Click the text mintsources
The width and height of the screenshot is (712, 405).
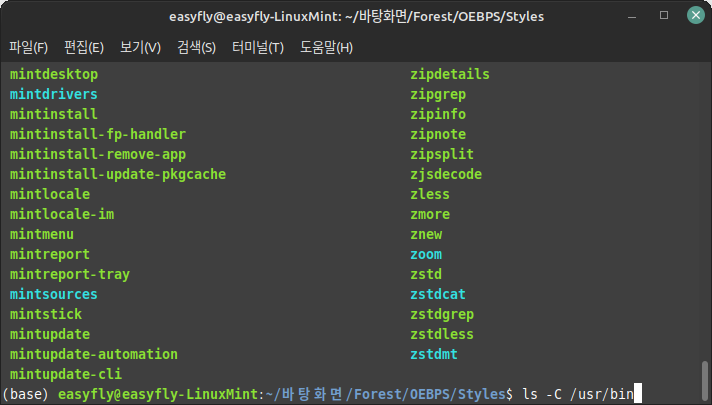(x=54, y=294)
